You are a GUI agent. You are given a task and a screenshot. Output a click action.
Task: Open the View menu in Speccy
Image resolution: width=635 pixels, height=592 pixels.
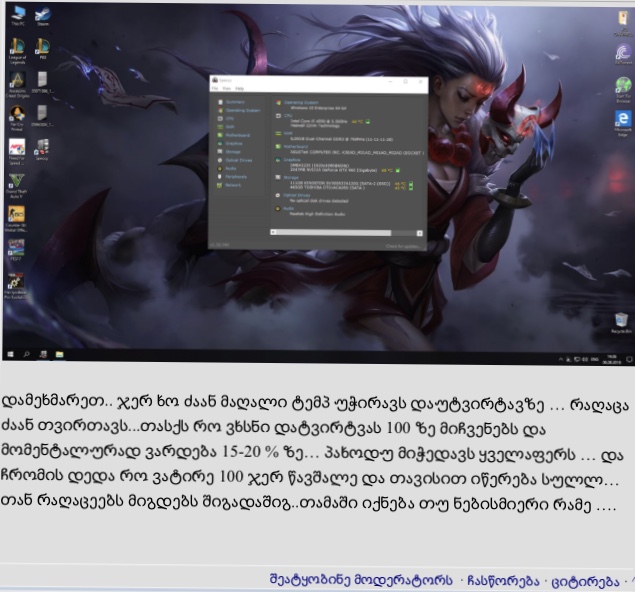pyautogui.click(x=227, y=88)
